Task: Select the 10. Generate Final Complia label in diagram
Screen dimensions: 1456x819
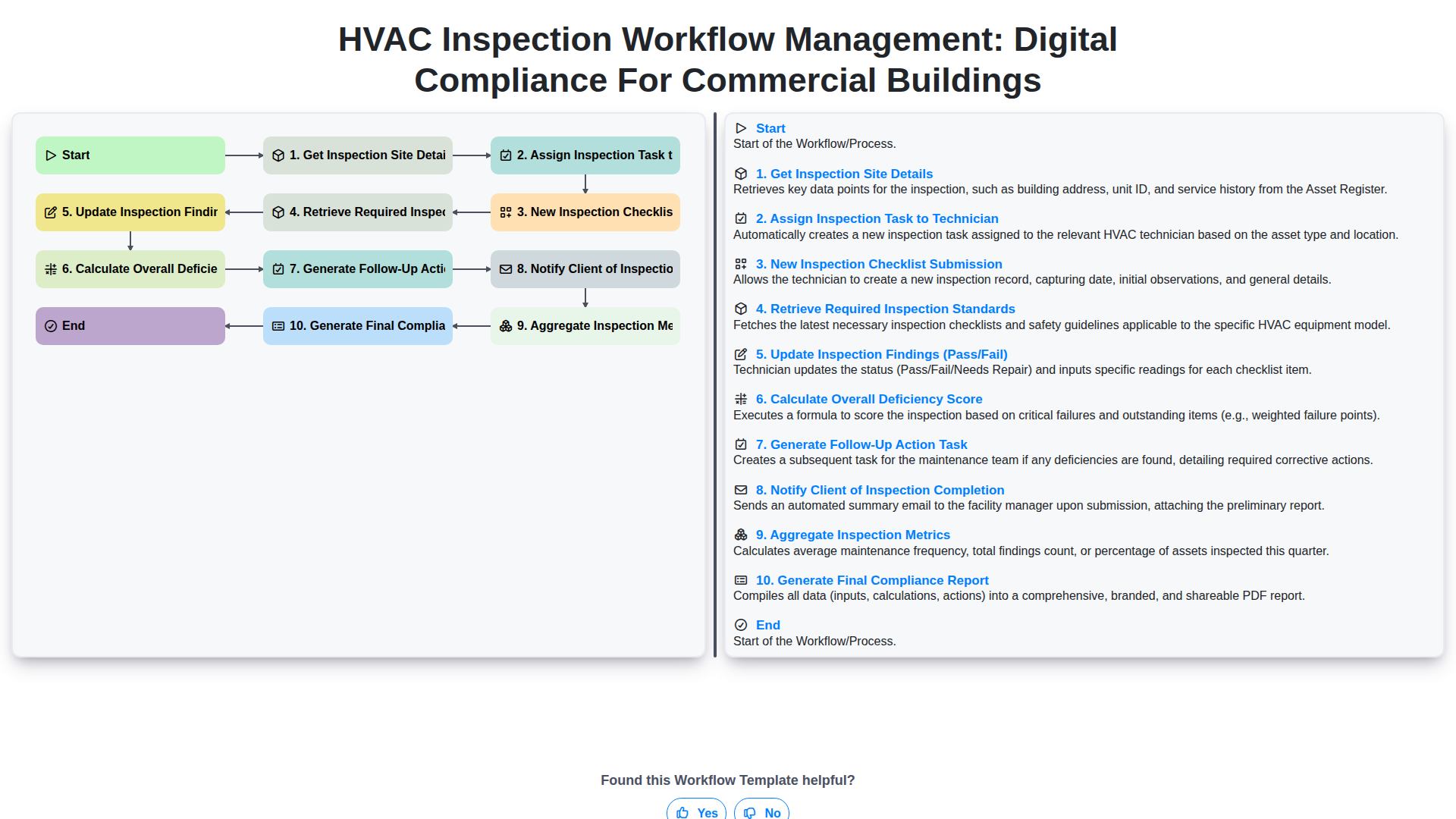Action: 368,326
